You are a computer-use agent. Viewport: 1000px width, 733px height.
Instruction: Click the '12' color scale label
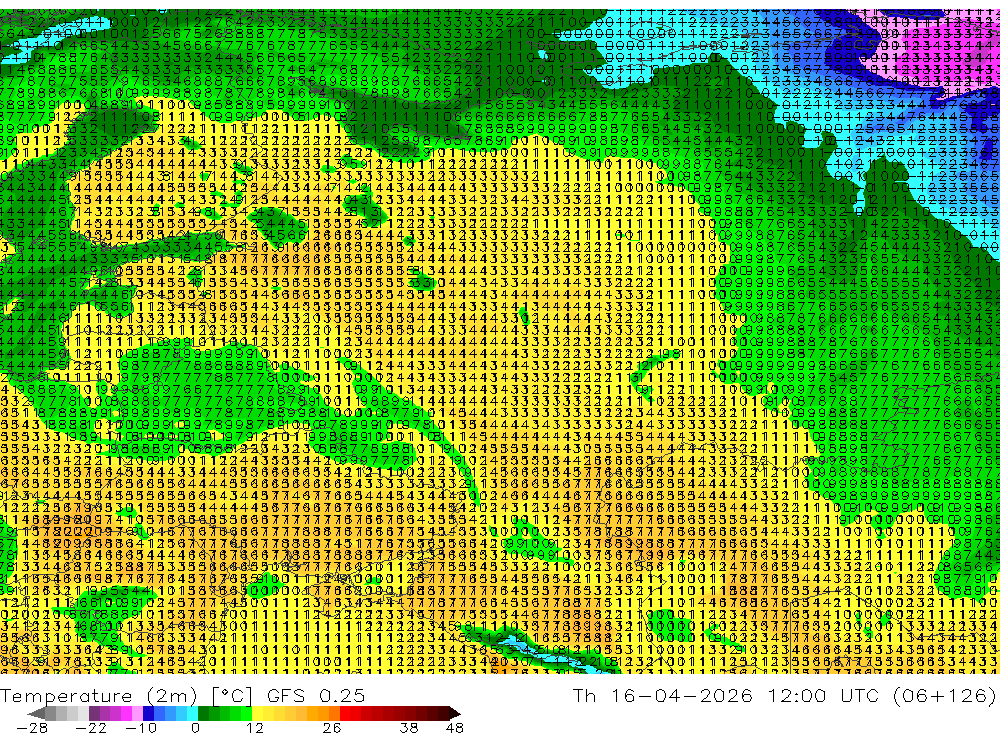(255, 728)
